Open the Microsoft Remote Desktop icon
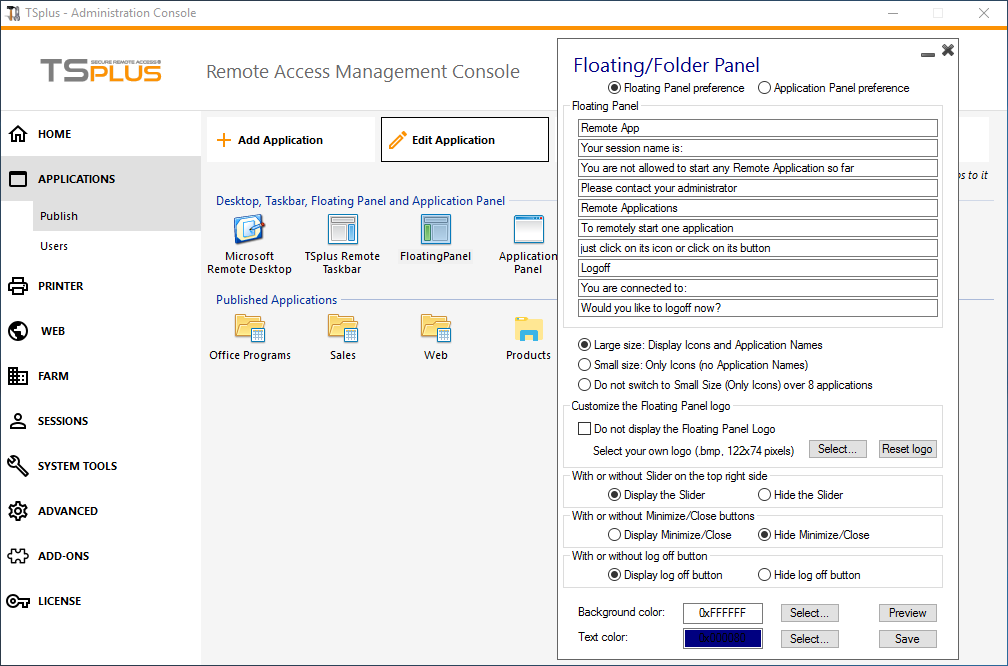The width and height of the screenshot is (1008, 666). coord(249,230)
